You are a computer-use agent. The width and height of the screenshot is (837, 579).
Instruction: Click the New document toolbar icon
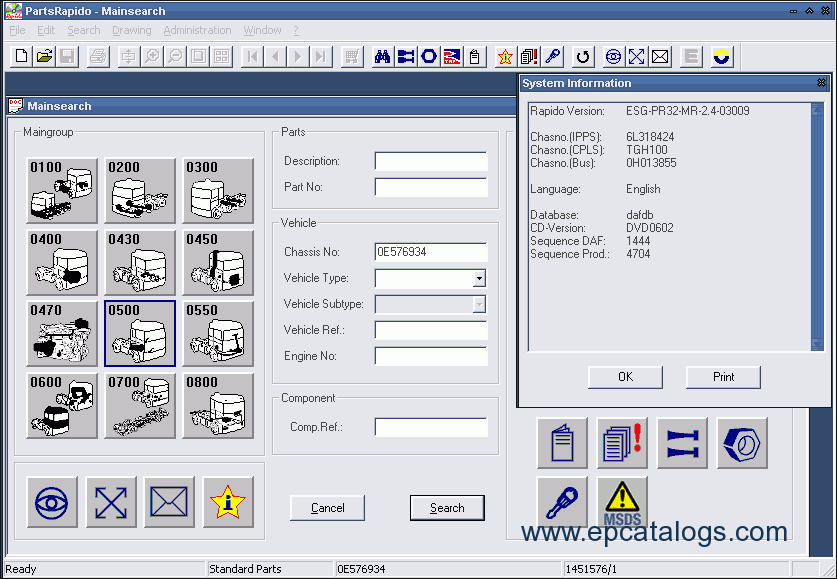21,56
